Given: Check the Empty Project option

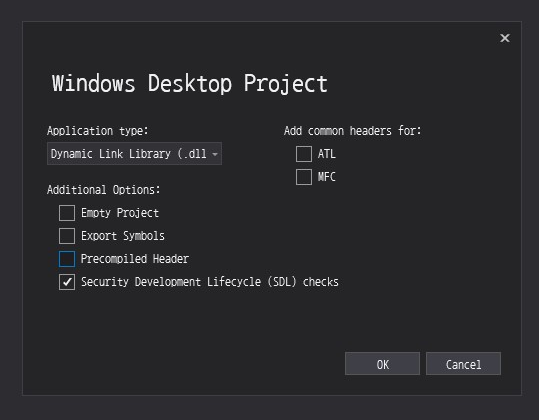Looking at the screenshot, I should tap(67, 213).
